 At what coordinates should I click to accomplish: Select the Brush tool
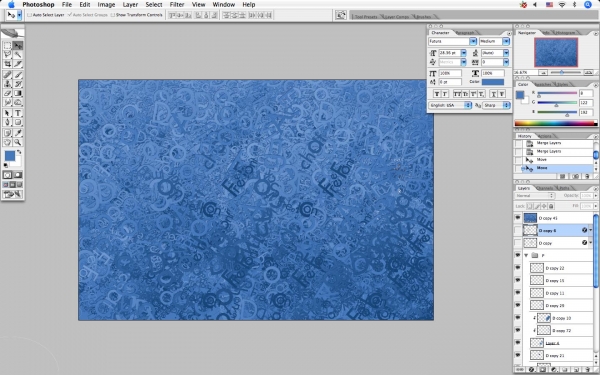[x=18, y=75]
